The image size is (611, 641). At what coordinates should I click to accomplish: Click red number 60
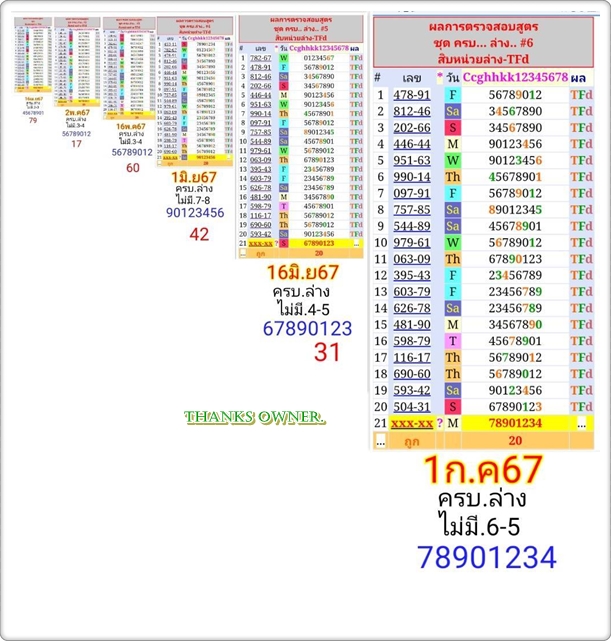133,168
